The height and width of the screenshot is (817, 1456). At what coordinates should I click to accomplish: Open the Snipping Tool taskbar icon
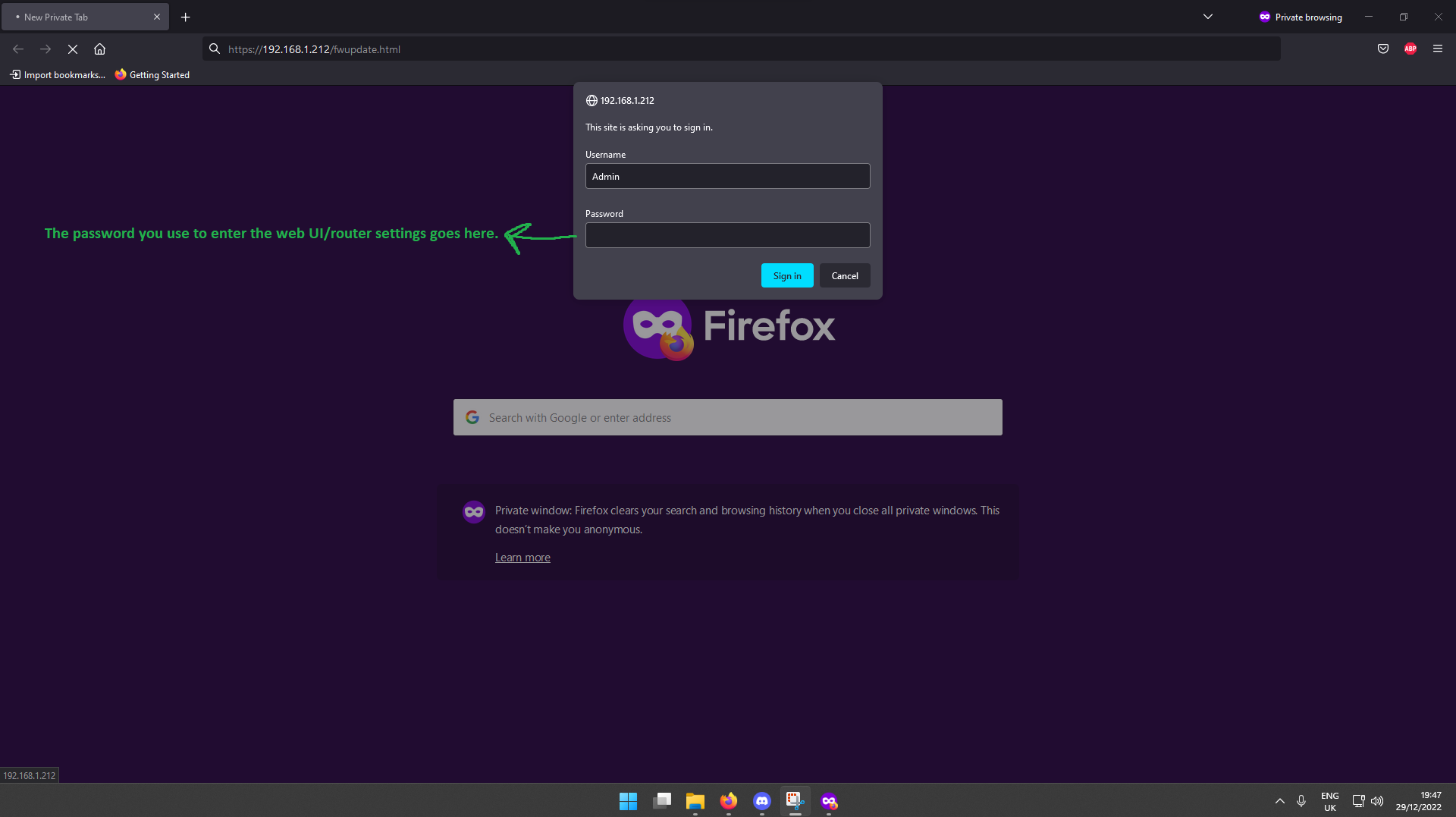795,801
